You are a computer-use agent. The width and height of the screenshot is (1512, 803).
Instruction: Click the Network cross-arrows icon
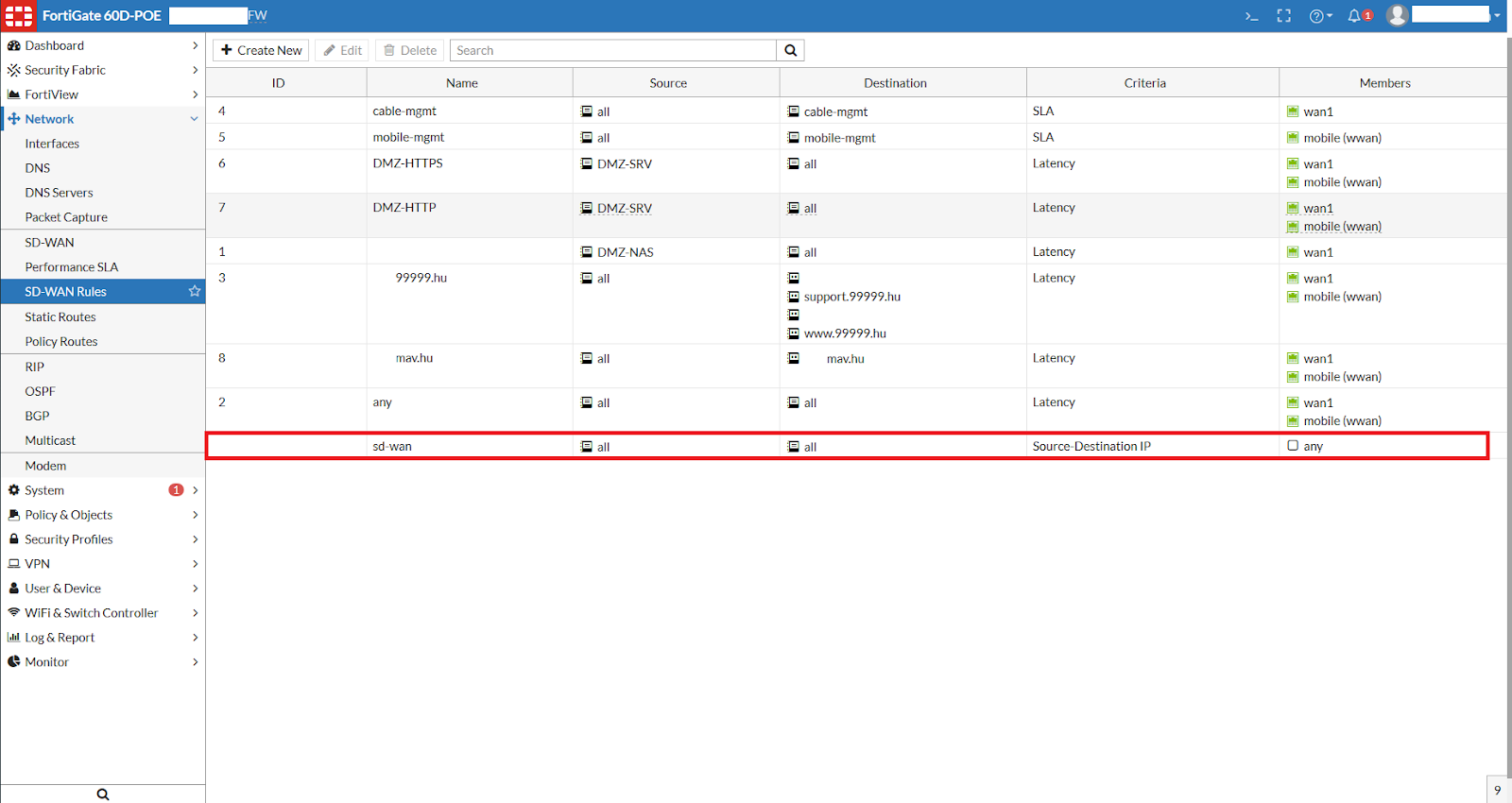(x=14, y=119)
